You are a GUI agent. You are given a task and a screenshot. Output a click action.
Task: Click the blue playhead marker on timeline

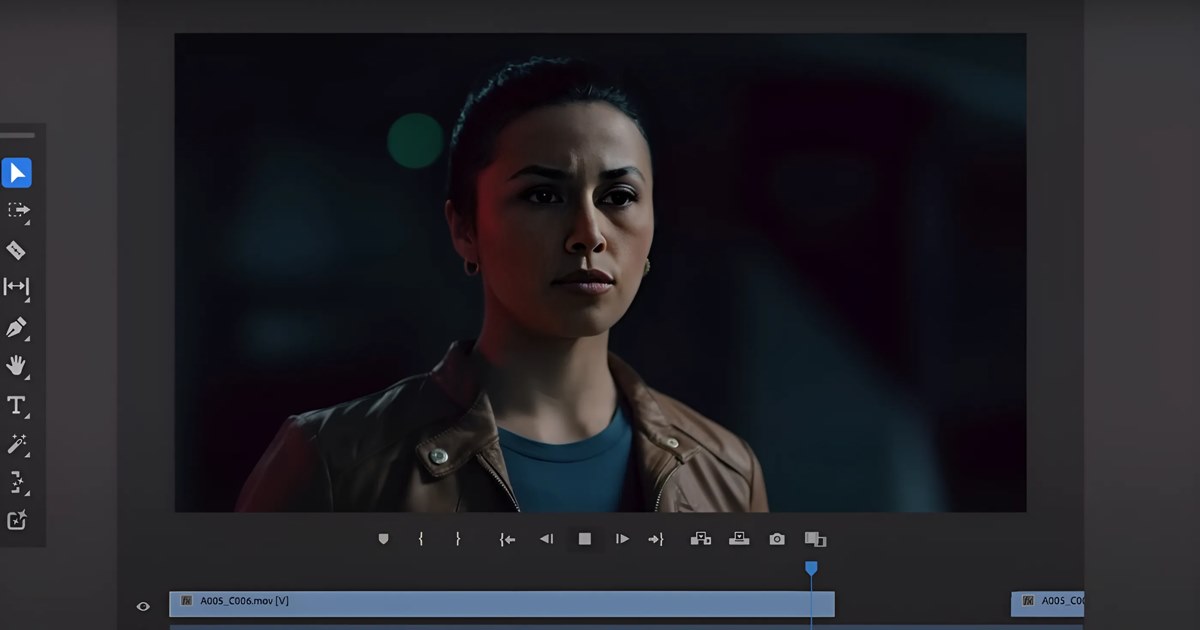(x=811, y=568)
